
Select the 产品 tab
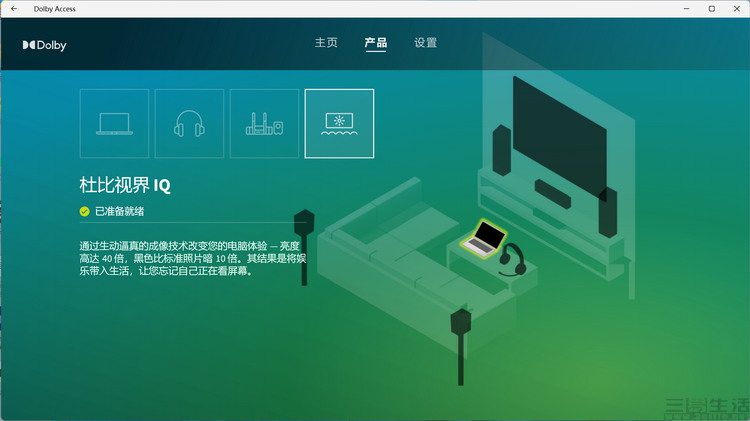(x=376, y=43)
